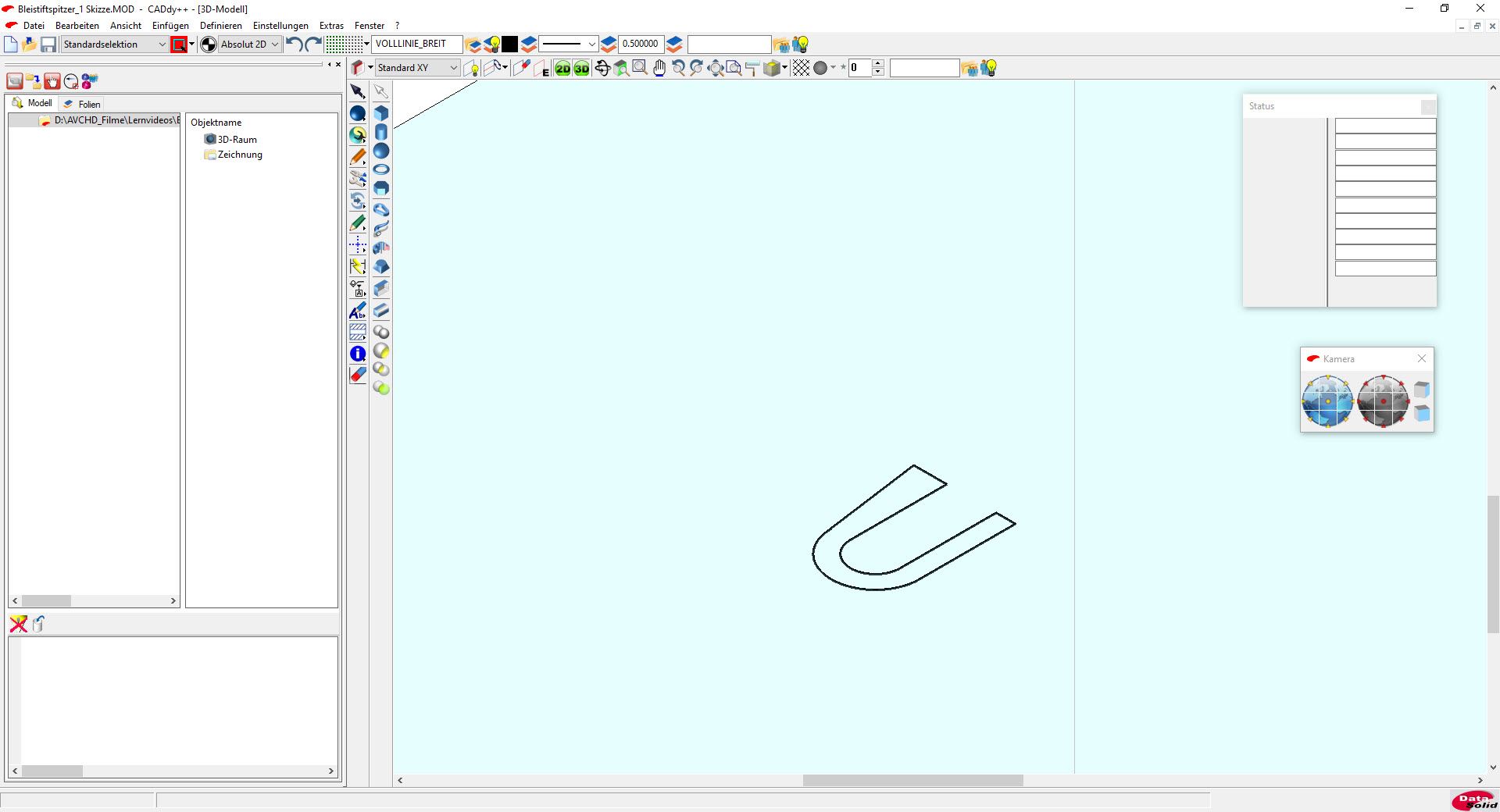Click the line width field showing 0.500000
This screenshot has height=812, width=1500.
(641, 44)
